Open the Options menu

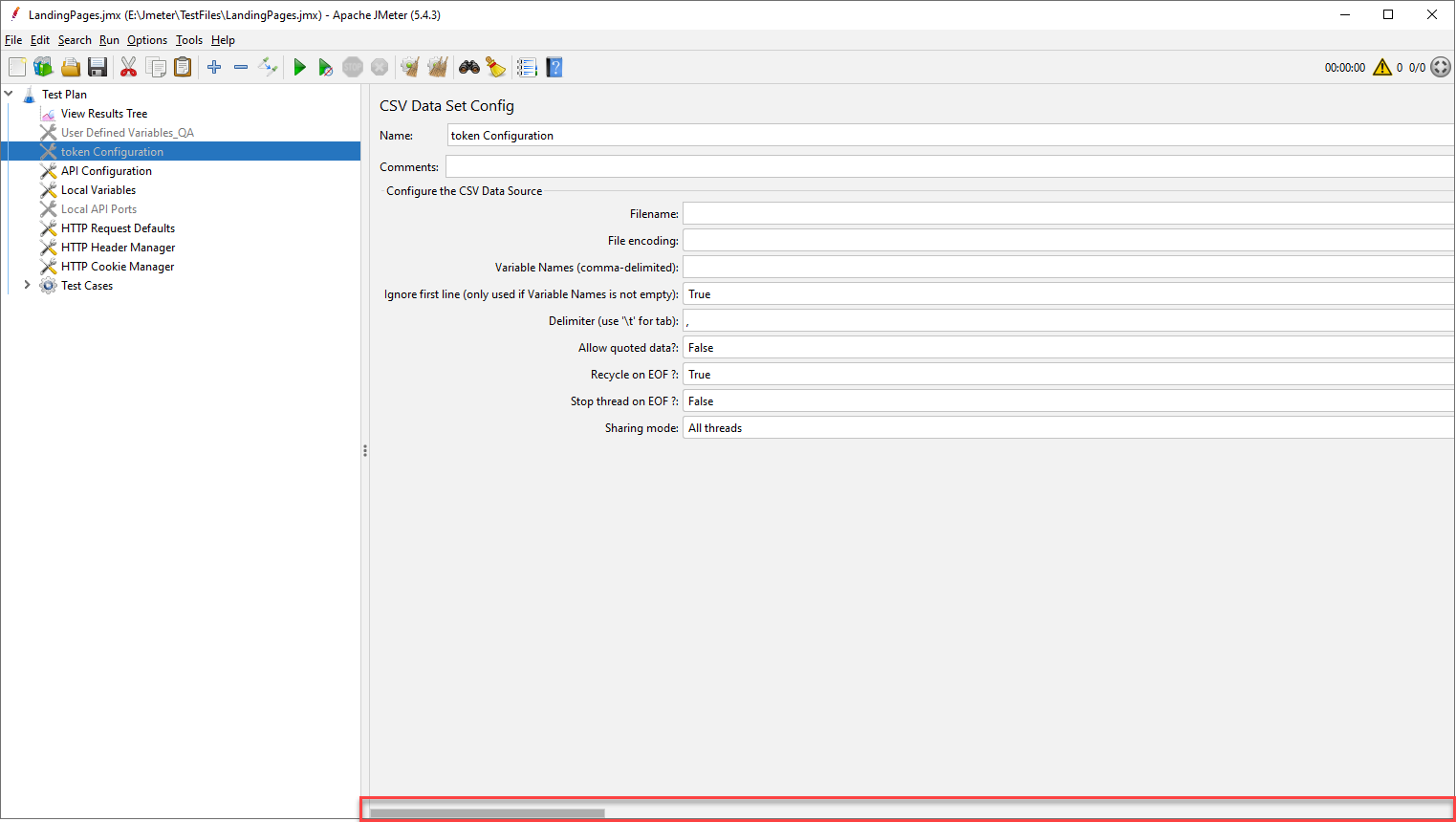146,40
